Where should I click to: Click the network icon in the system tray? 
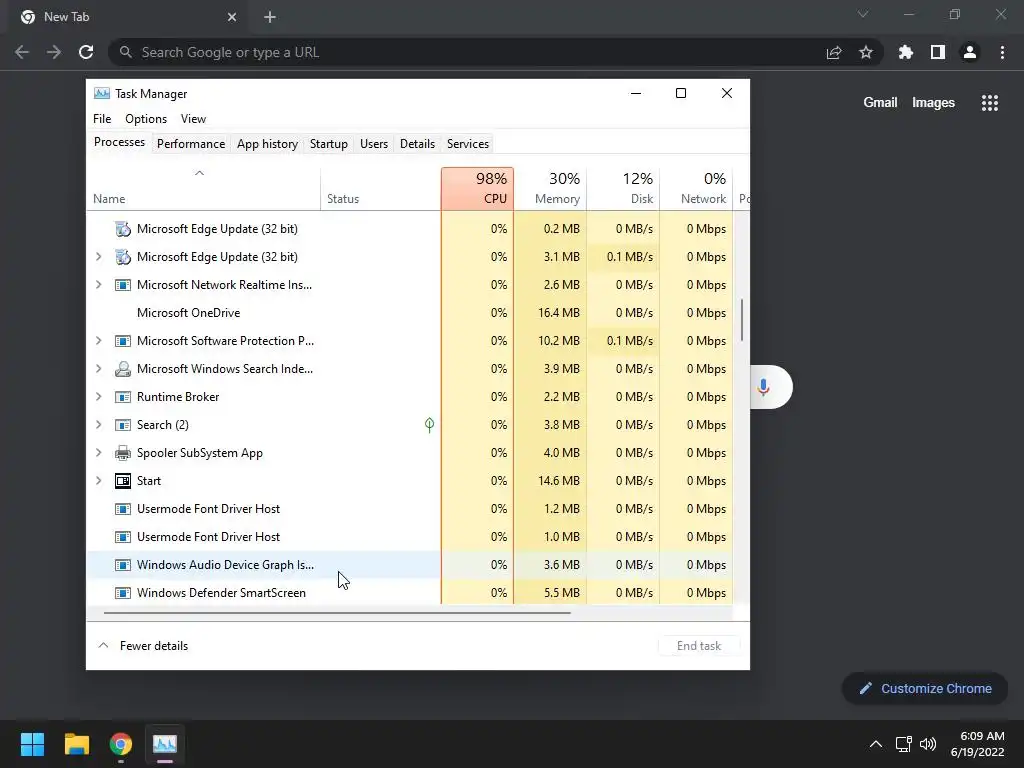click(903, 744)
